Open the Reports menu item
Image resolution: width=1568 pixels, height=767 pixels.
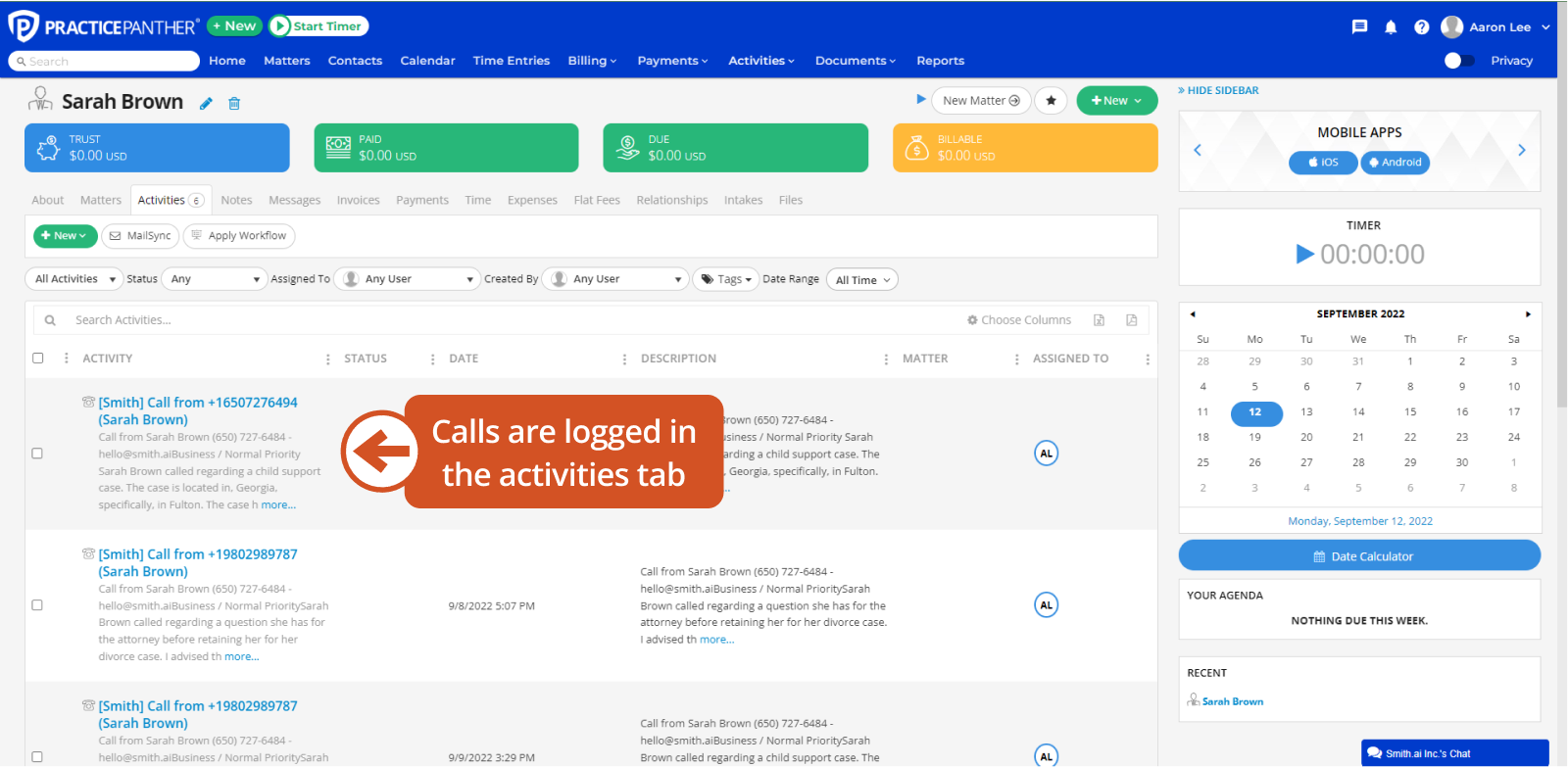940,61
